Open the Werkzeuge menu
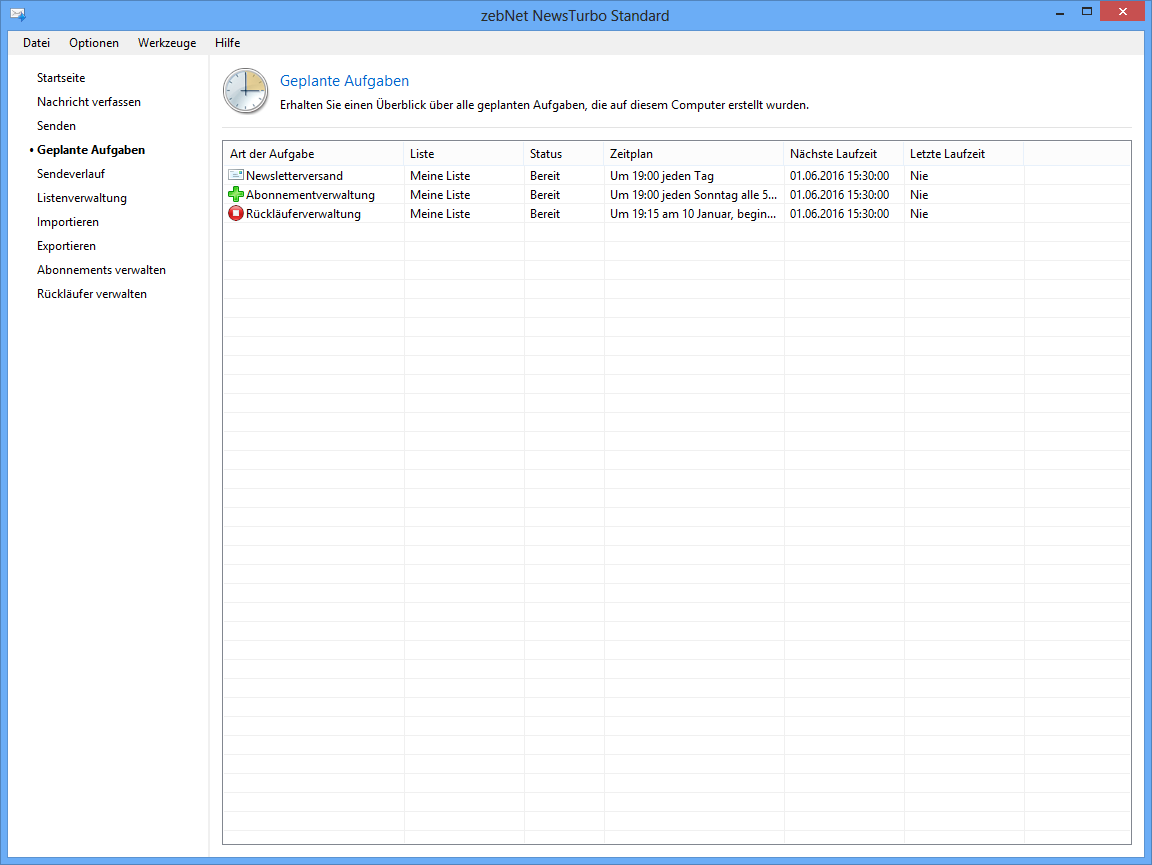1152x865 pixels. point(167,43)
